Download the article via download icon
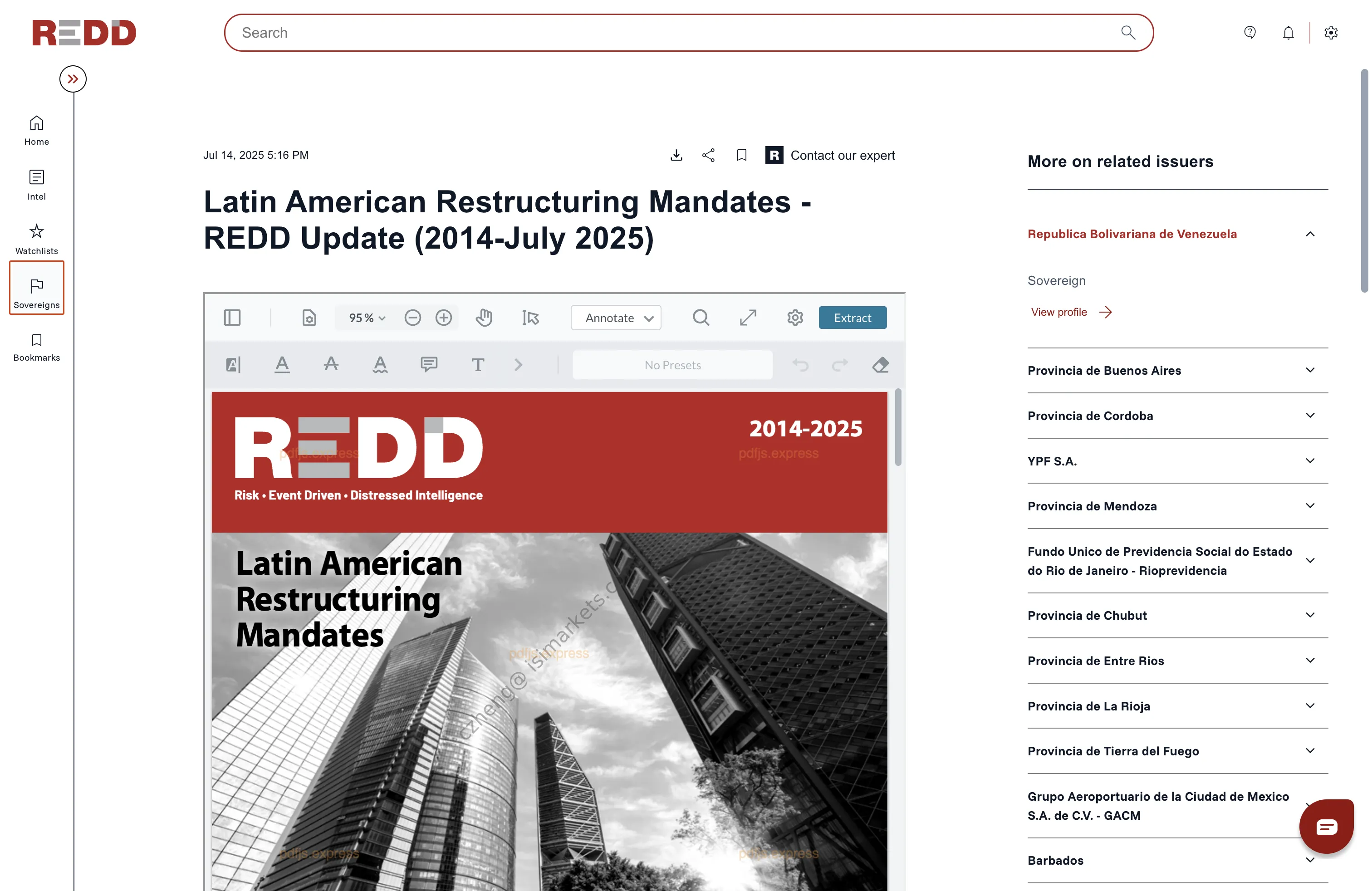The image size is (1372, 891). tap(676, 155)
